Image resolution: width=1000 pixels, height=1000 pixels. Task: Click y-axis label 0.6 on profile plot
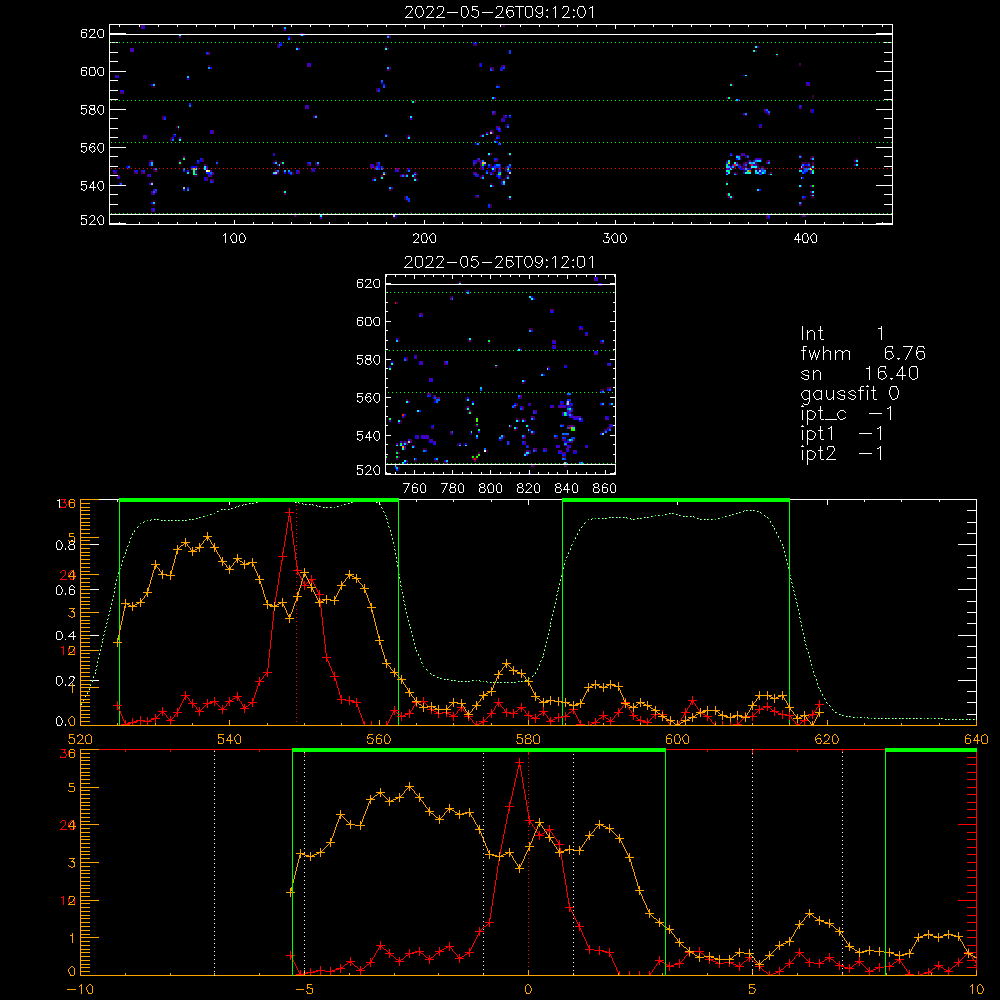pyautogui.click(x=66, y=591)
